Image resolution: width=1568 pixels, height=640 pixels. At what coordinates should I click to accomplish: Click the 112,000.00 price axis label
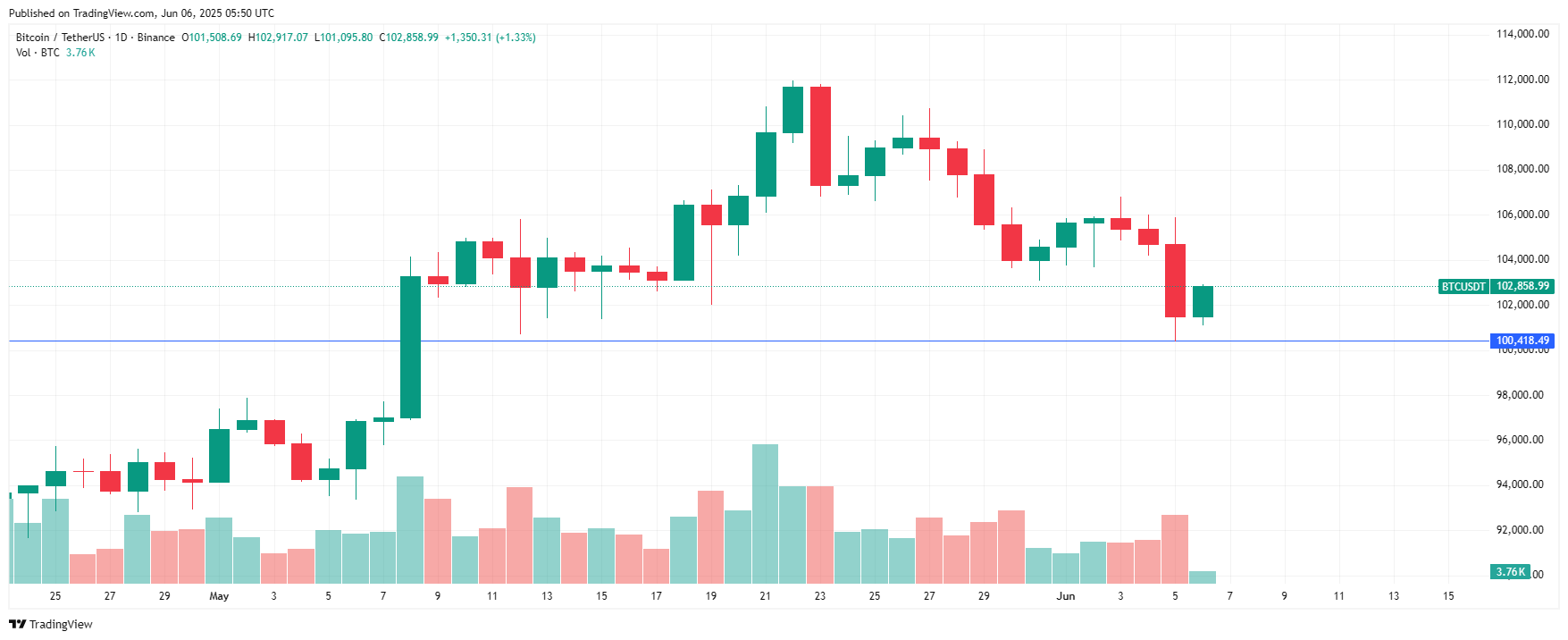[1523, 80]
